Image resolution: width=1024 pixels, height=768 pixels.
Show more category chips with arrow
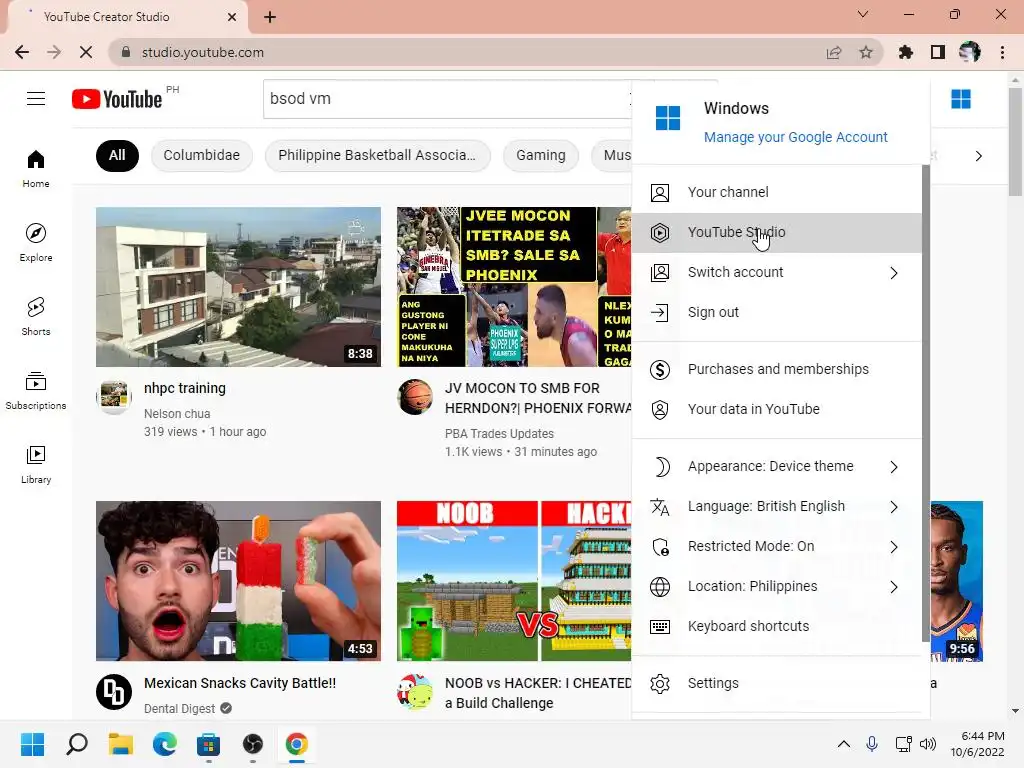978,156
